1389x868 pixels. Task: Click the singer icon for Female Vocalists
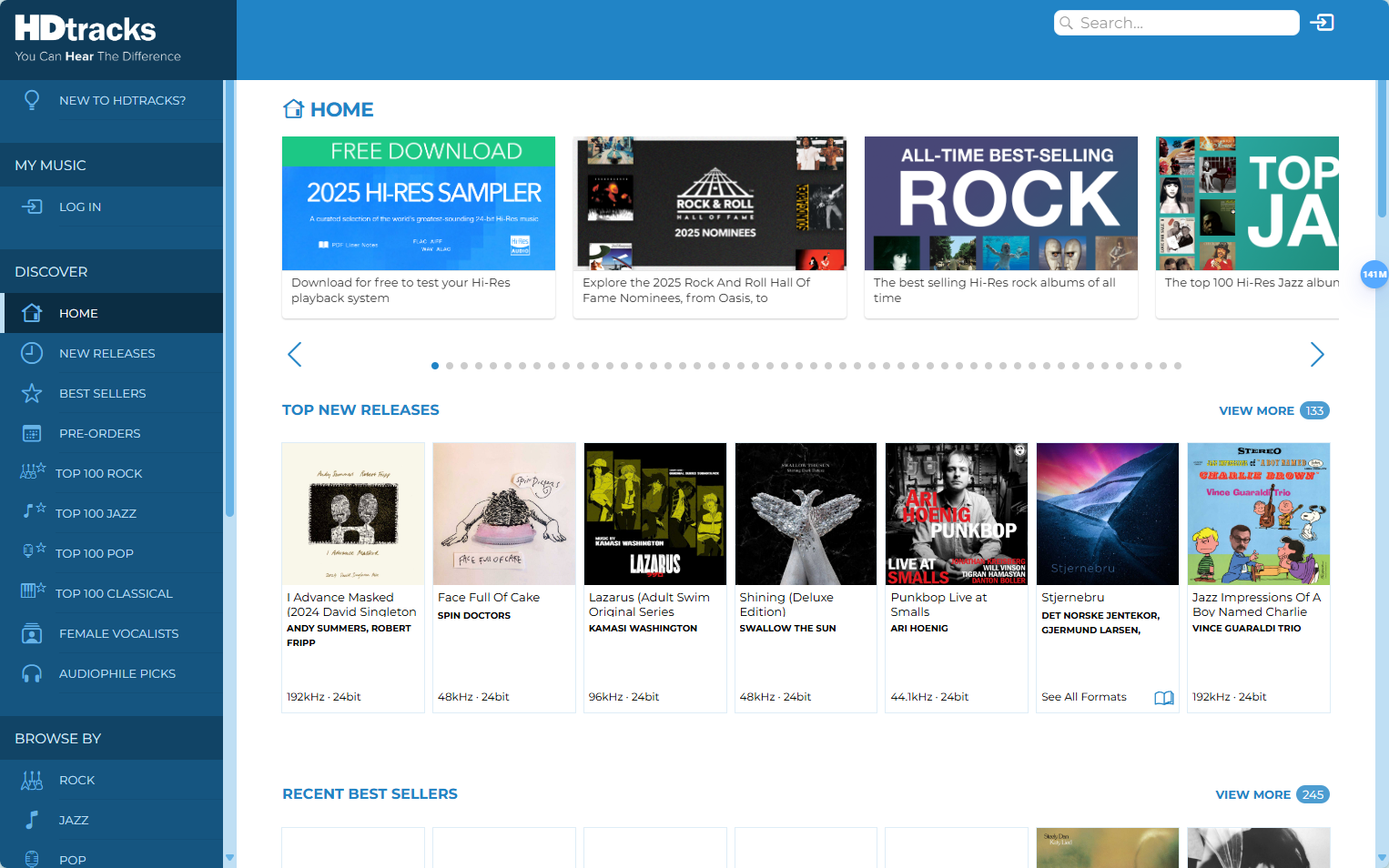[x=32, y=633]
